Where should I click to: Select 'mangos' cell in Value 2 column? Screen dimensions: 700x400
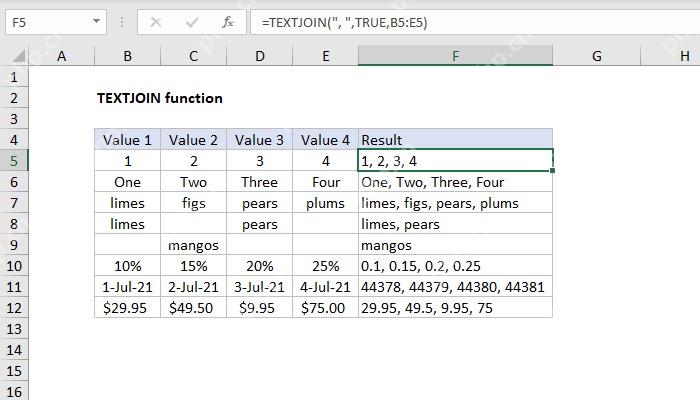point(193,245)
